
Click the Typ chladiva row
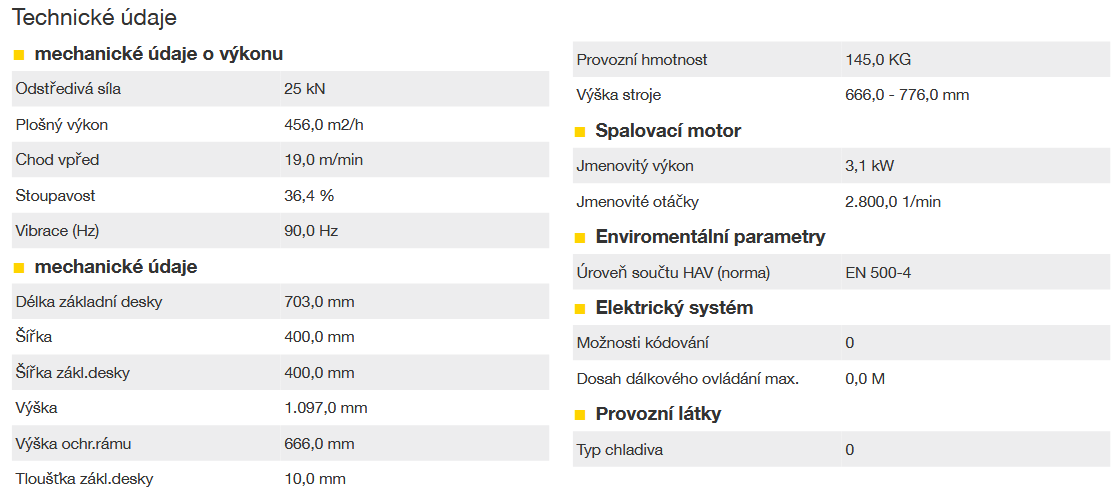841,449
